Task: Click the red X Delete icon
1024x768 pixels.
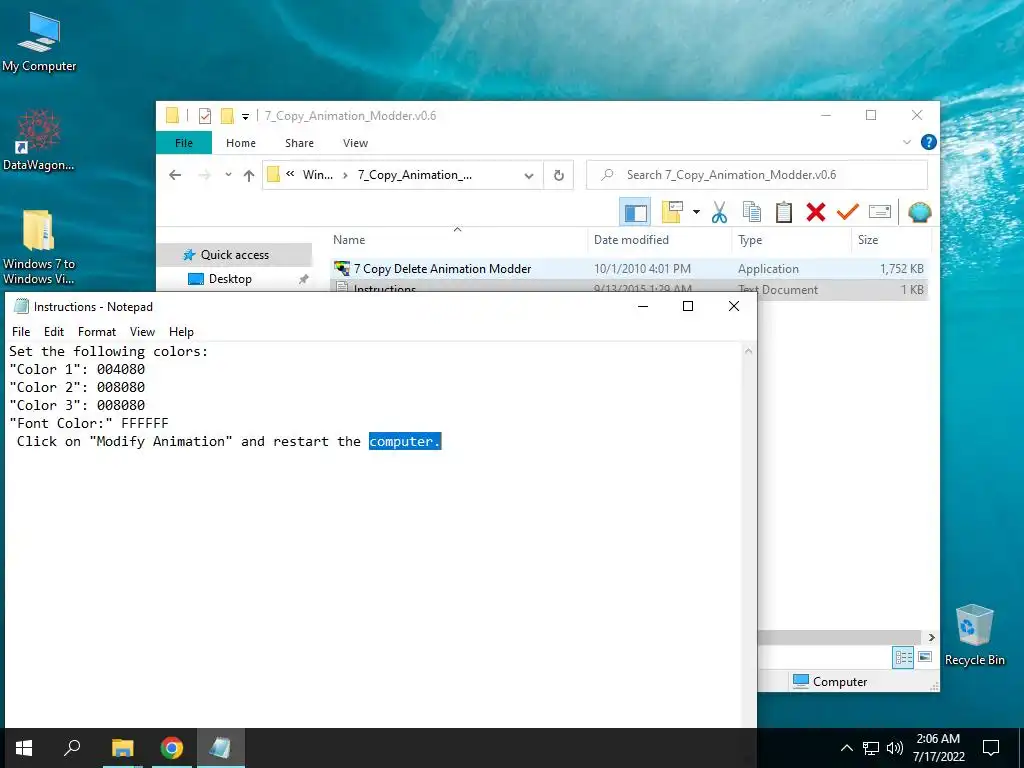Action: 816,212
